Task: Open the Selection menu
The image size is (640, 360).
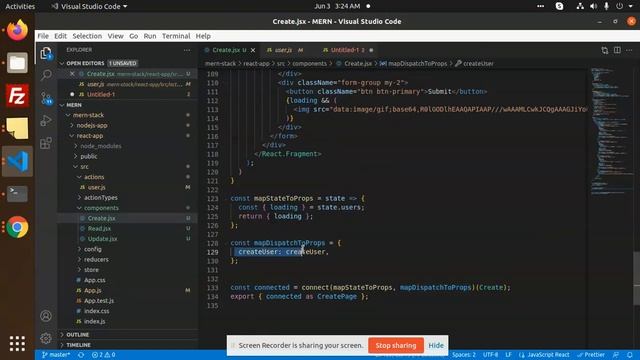Action: (87, 36)
